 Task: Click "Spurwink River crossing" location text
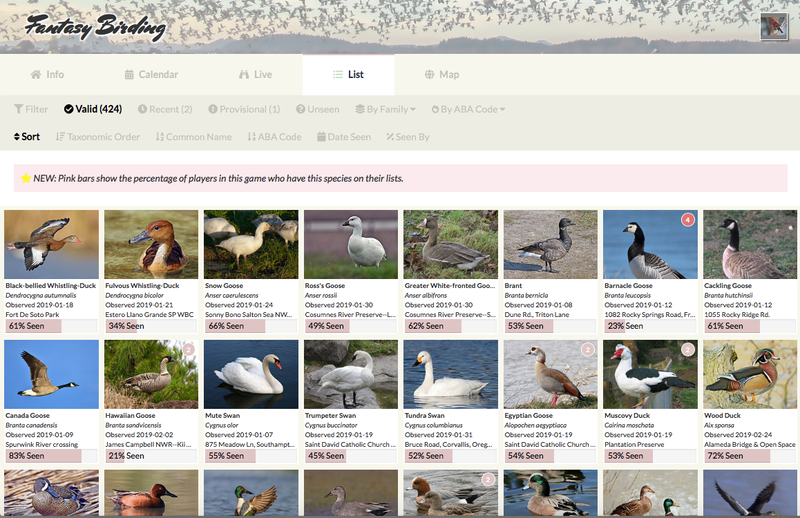tap(42, 445)
